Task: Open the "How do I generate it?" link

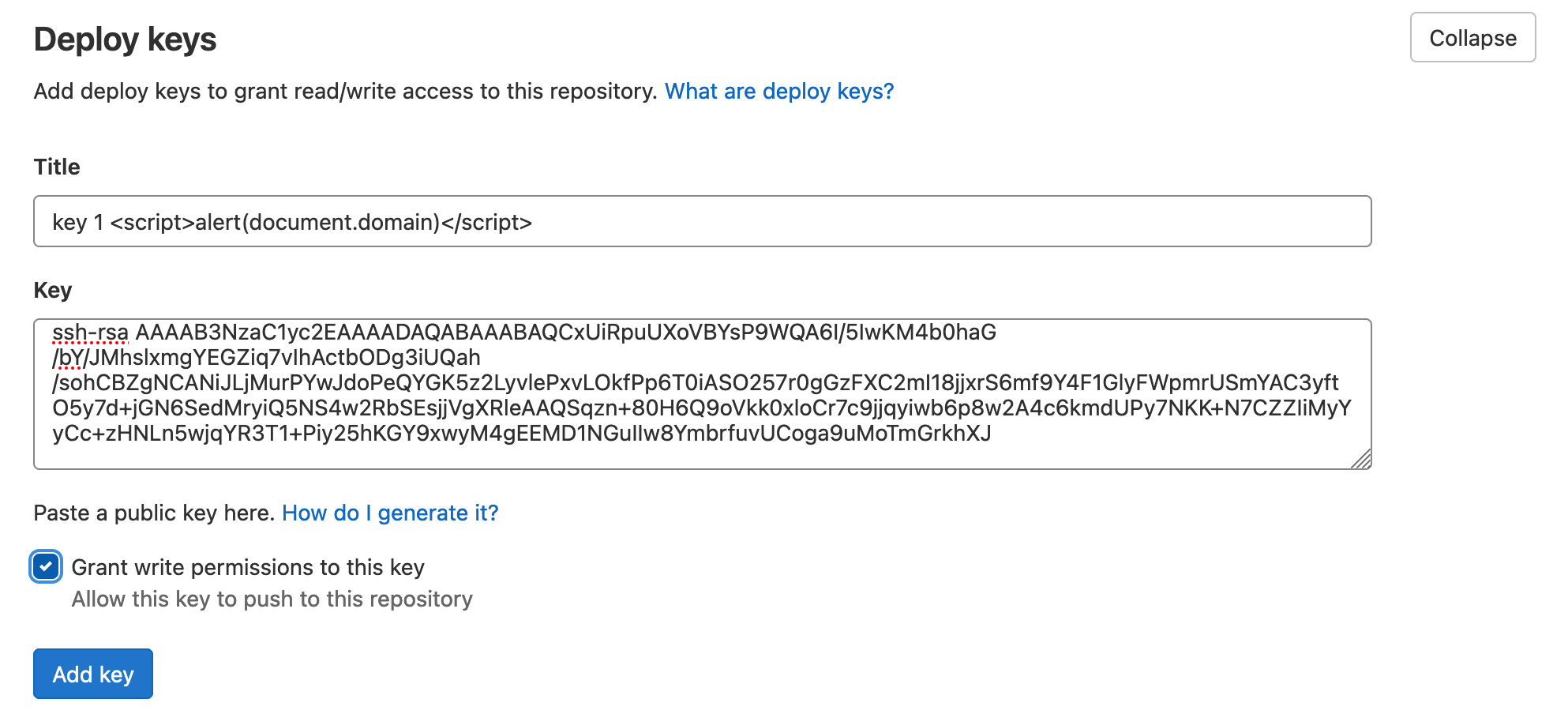Action: coord(390,513)
